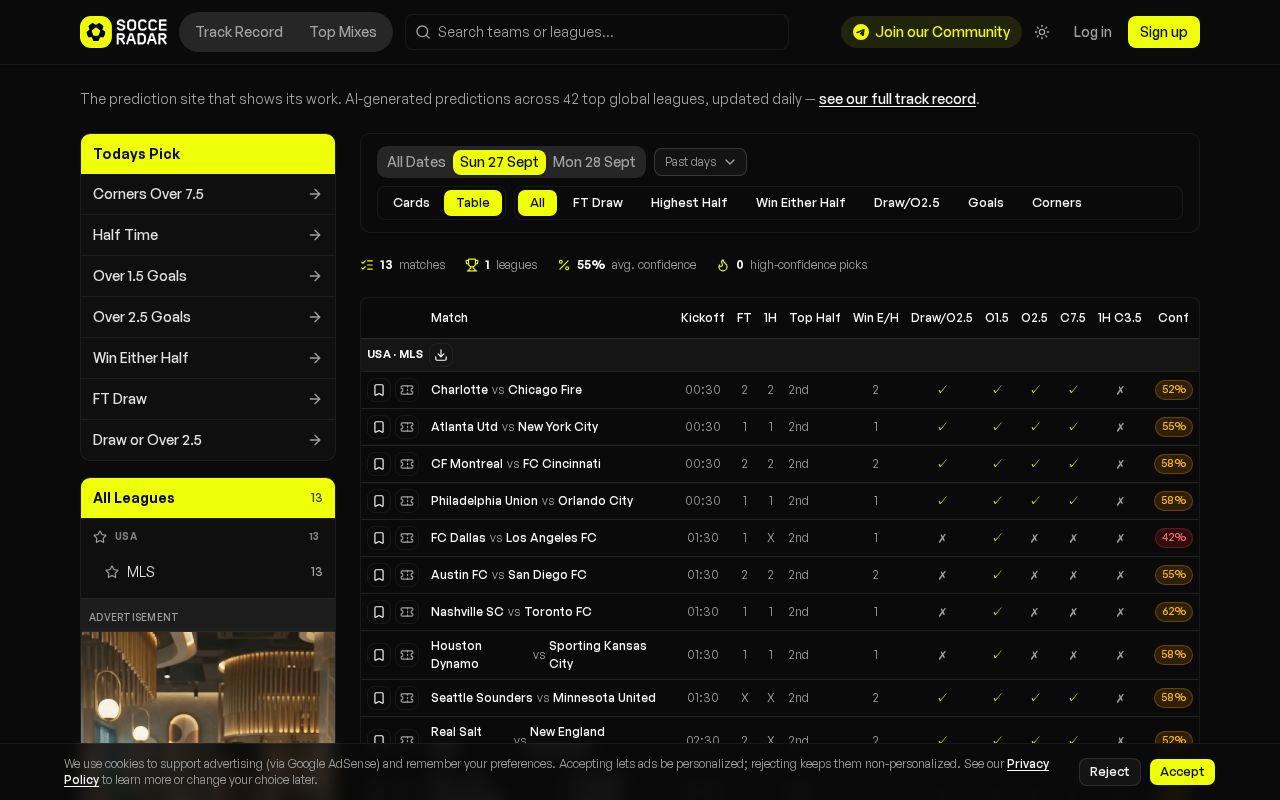The width and height of the screenshot is (1280, 800).
Task: Open the Top Mixes tab
Action: 343,32
